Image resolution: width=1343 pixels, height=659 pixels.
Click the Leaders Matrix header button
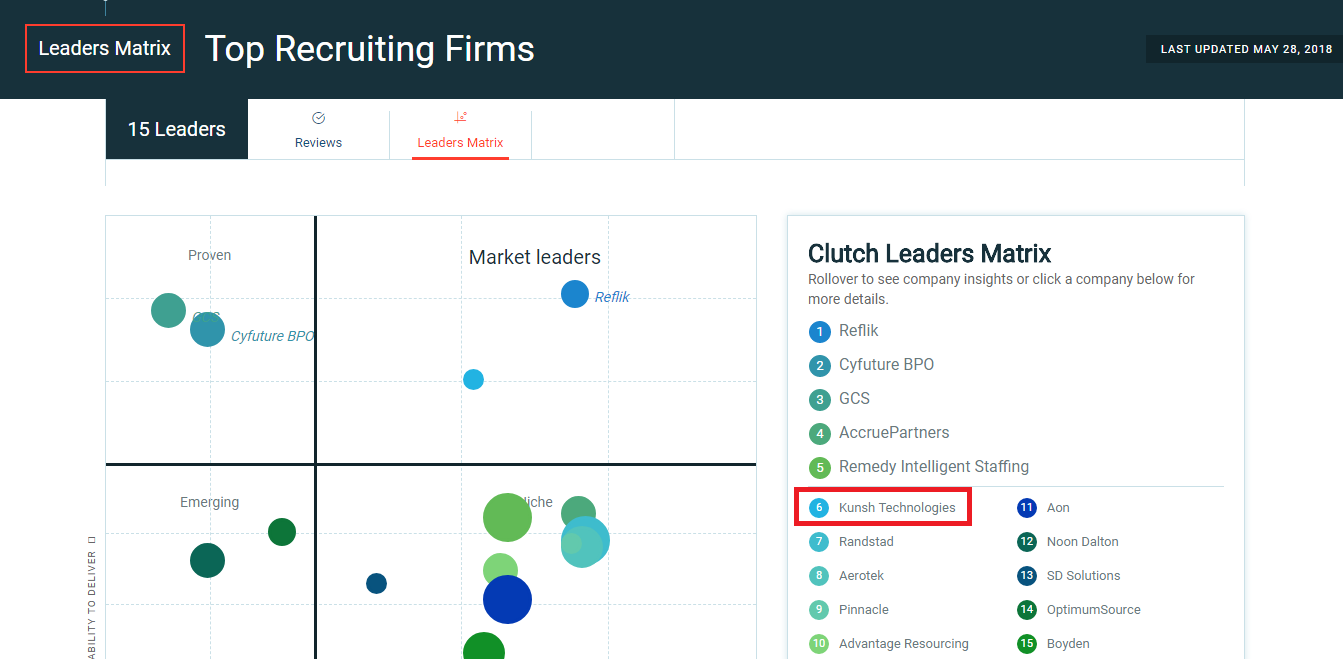[105, 48]
